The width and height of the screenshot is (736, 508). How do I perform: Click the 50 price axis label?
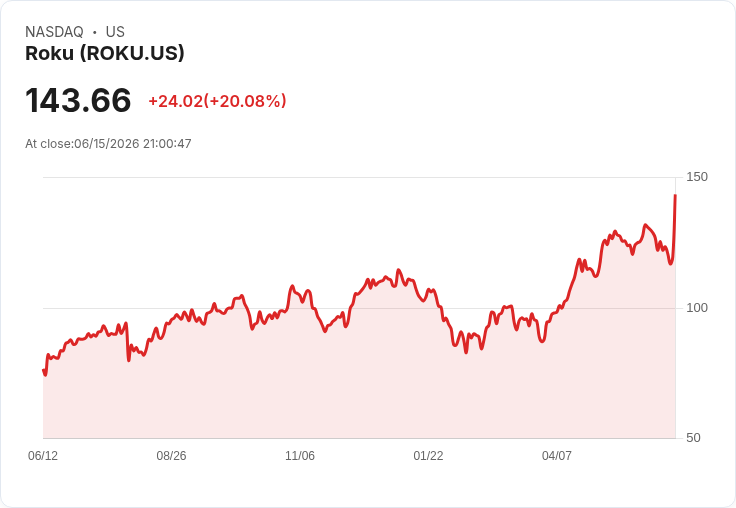click(693, 438)
